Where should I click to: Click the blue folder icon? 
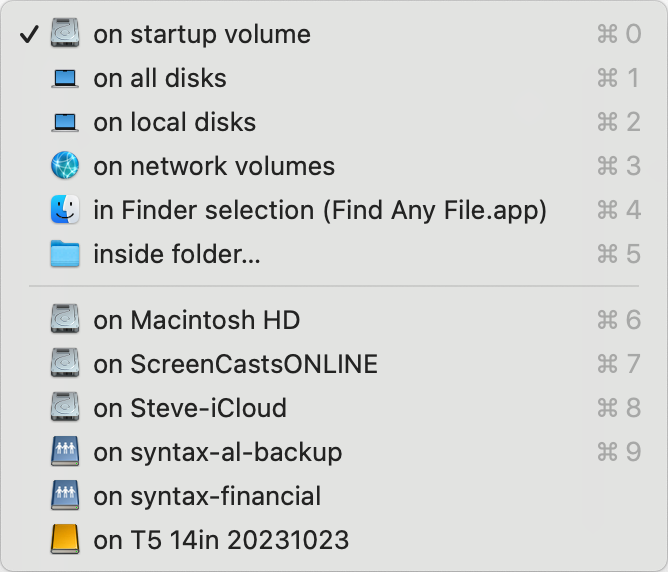(65, 254)
